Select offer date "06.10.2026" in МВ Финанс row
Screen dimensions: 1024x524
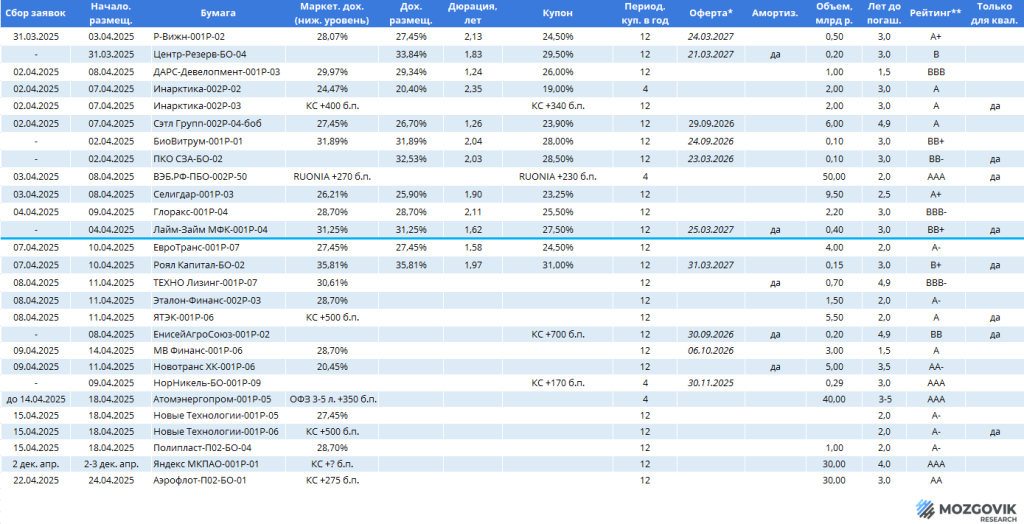pyautogui.click(x=711, y=351)
